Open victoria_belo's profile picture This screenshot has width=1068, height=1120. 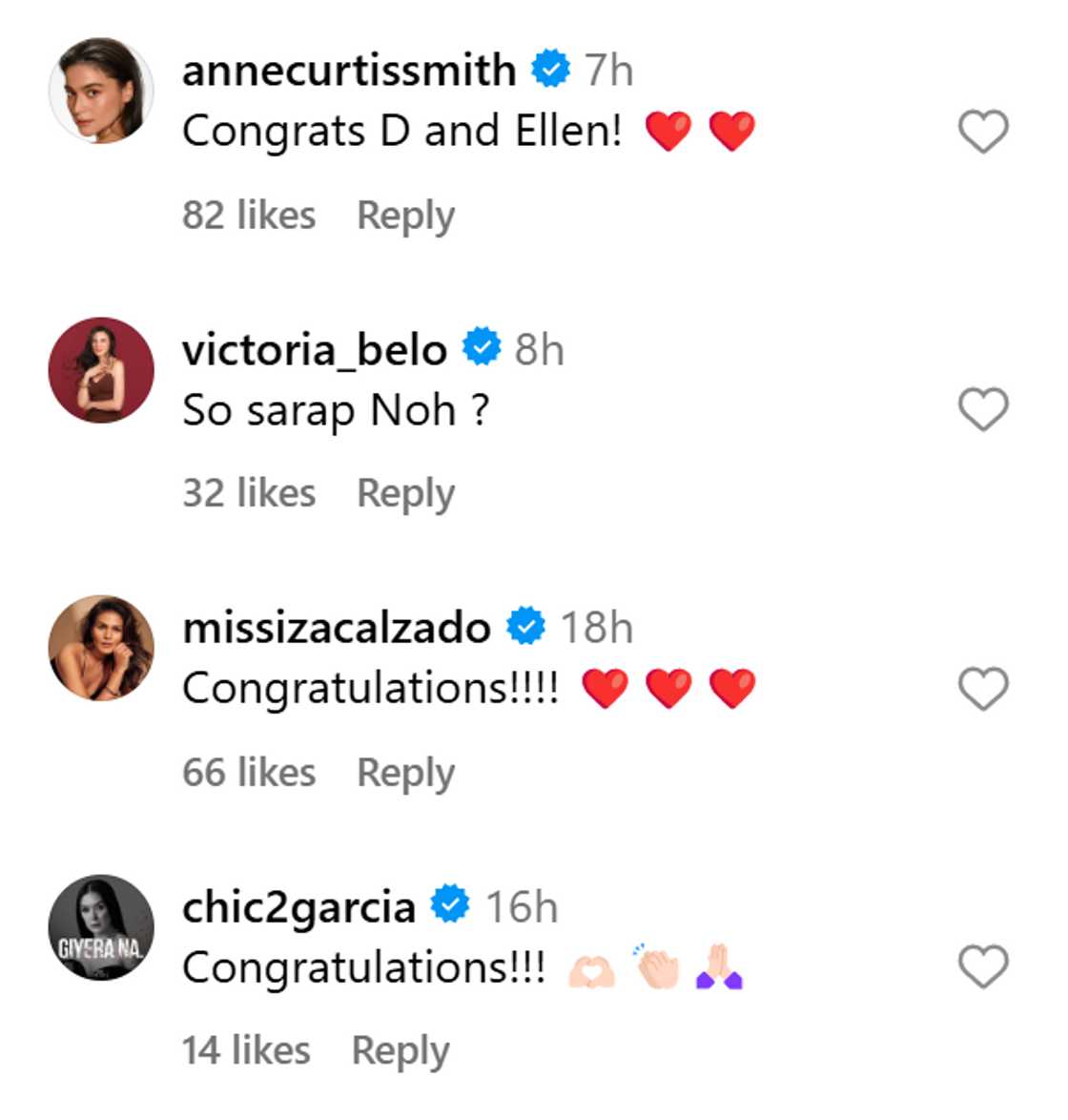[101, 369]
